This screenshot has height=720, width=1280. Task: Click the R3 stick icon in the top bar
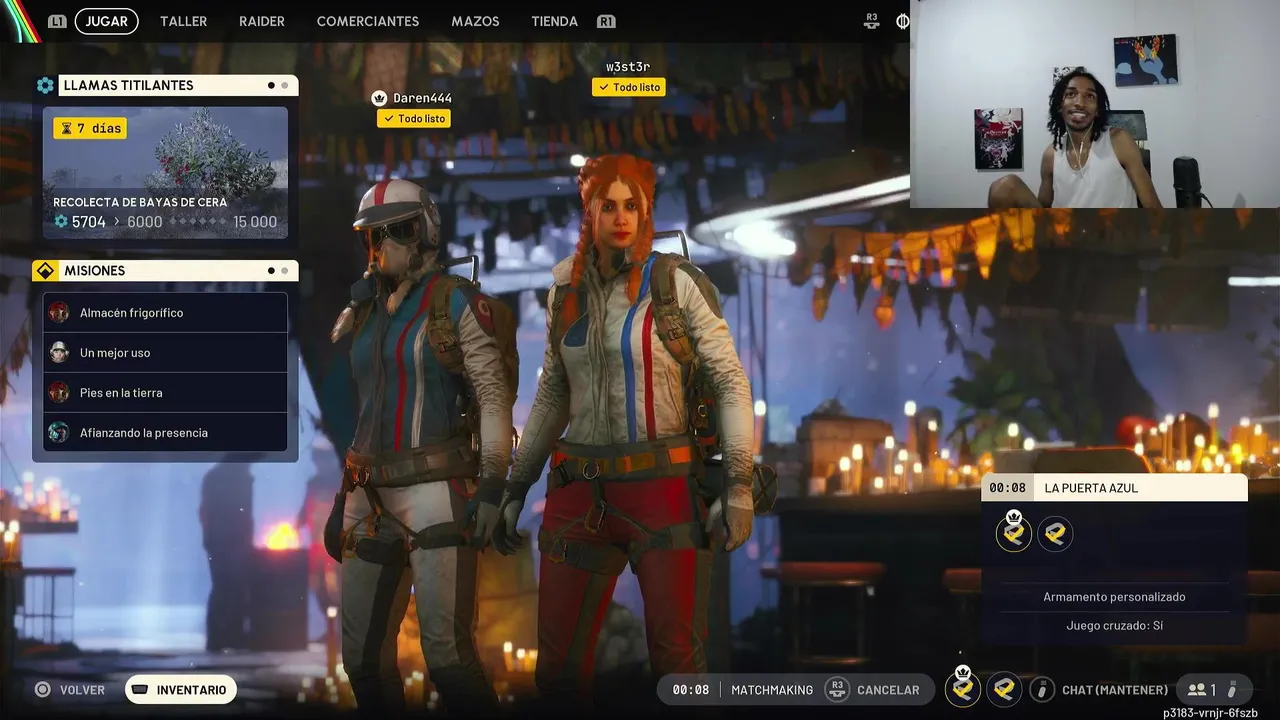coord(872,20)
